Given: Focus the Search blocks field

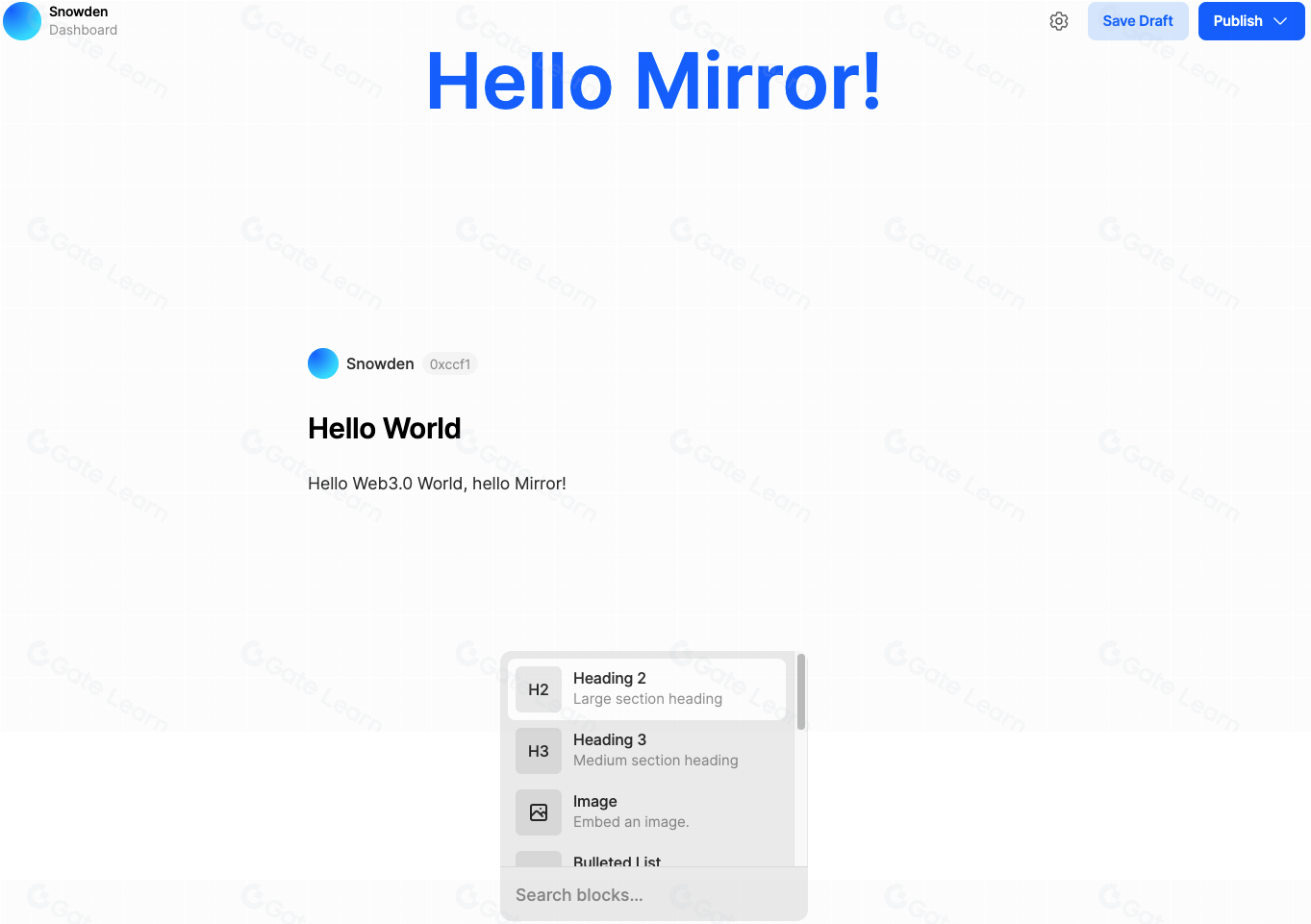Looking at the screenshot, I should 654,895.
